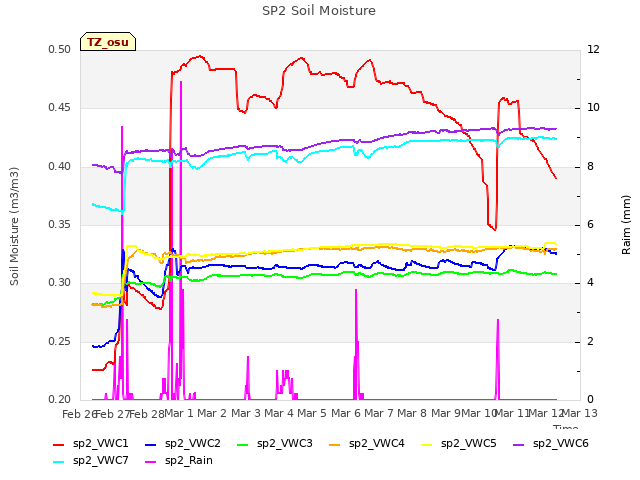Click the TZ_osu annotation label

click(x=108, y=42)
